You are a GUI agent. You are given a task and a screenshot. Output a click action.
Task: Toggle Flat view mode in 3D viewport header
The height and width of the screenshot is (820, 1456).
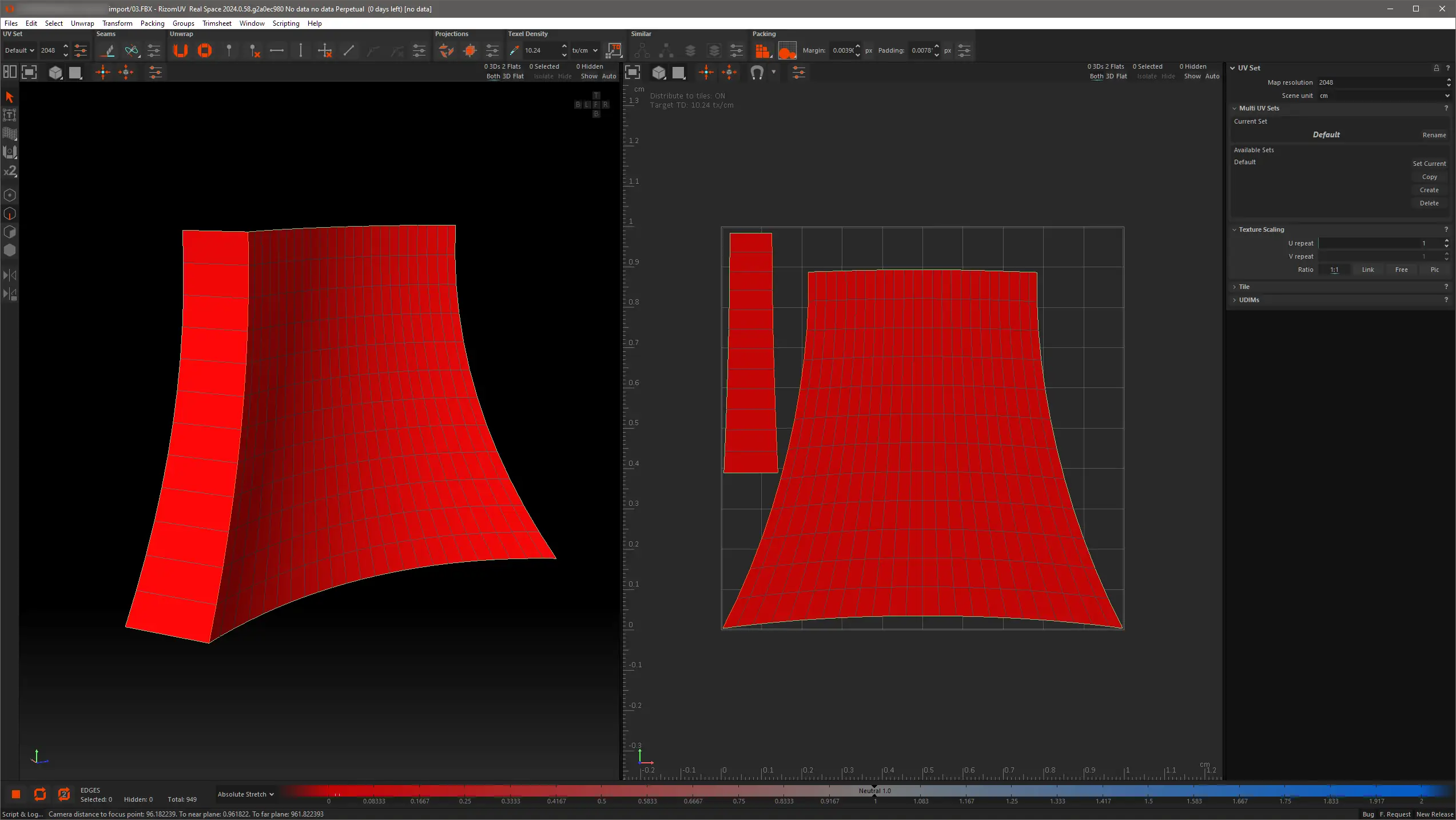[x=518, y=76]
